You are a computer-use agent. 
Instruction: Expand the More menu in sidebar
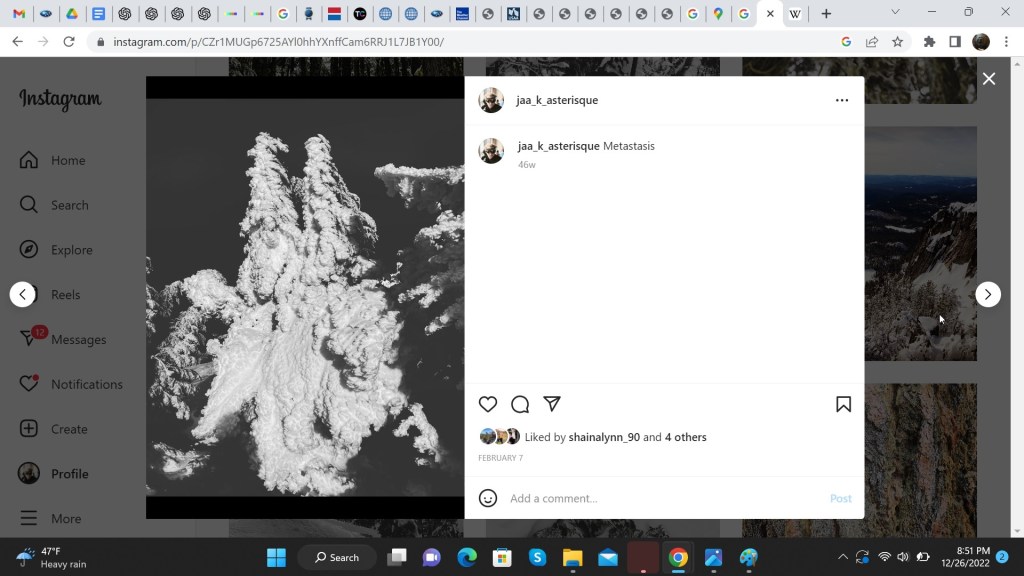click(x=65, y=519)
